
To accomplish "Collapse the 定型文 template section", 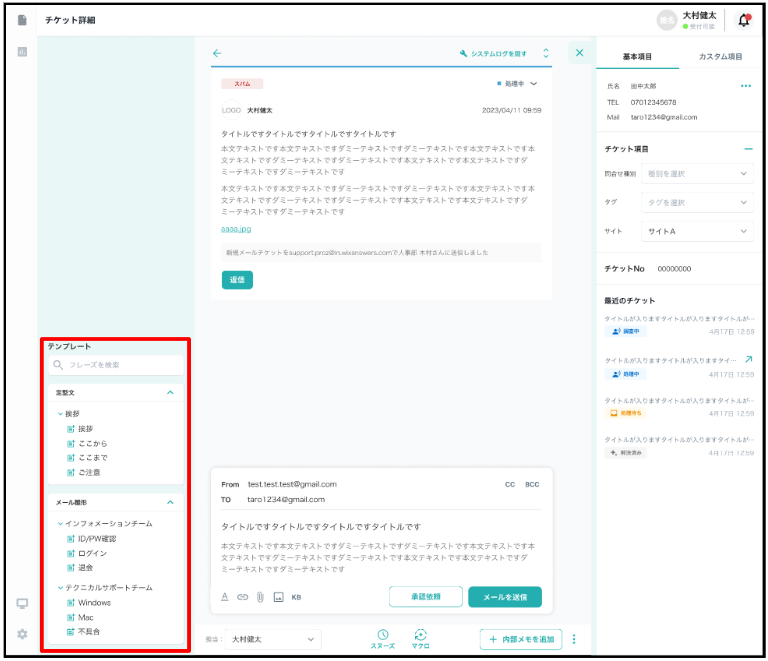I will (x=170, y=393).
